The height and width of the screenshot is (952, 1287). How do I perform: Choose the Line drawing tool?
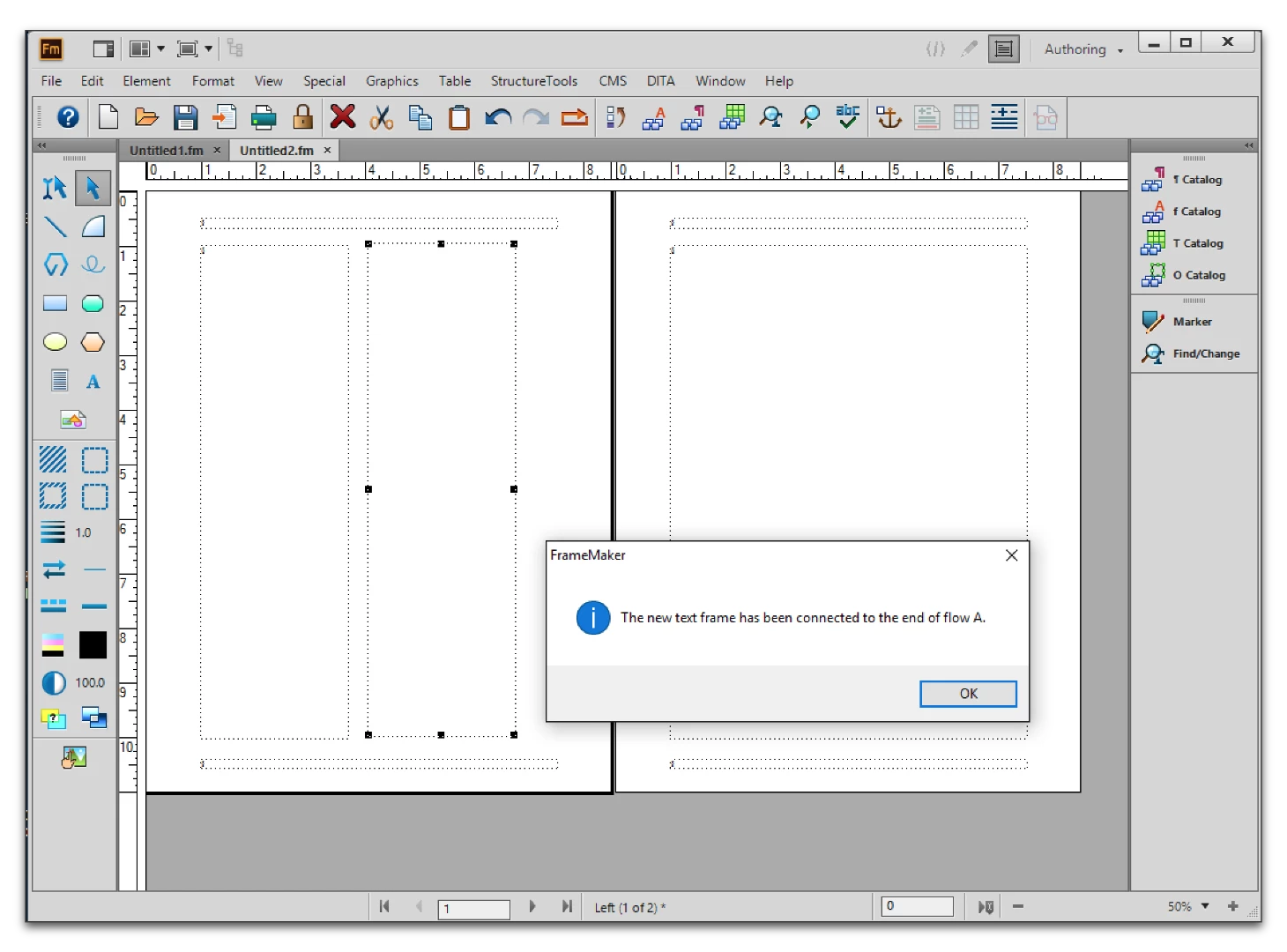pos(55,227)
